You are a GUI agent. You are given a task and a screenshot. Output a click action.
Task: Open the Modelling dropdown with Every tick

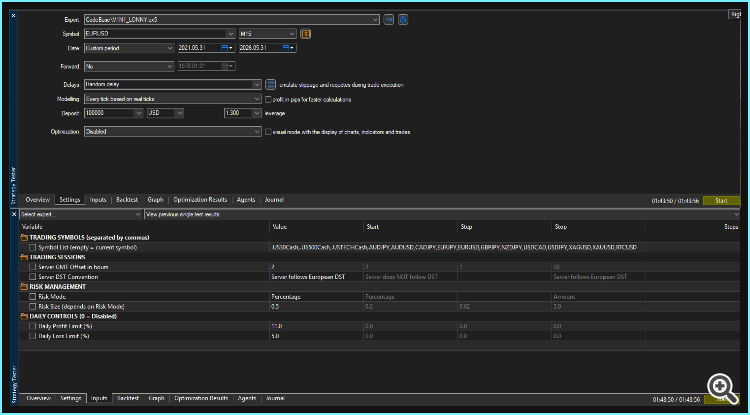pos(173,99)
